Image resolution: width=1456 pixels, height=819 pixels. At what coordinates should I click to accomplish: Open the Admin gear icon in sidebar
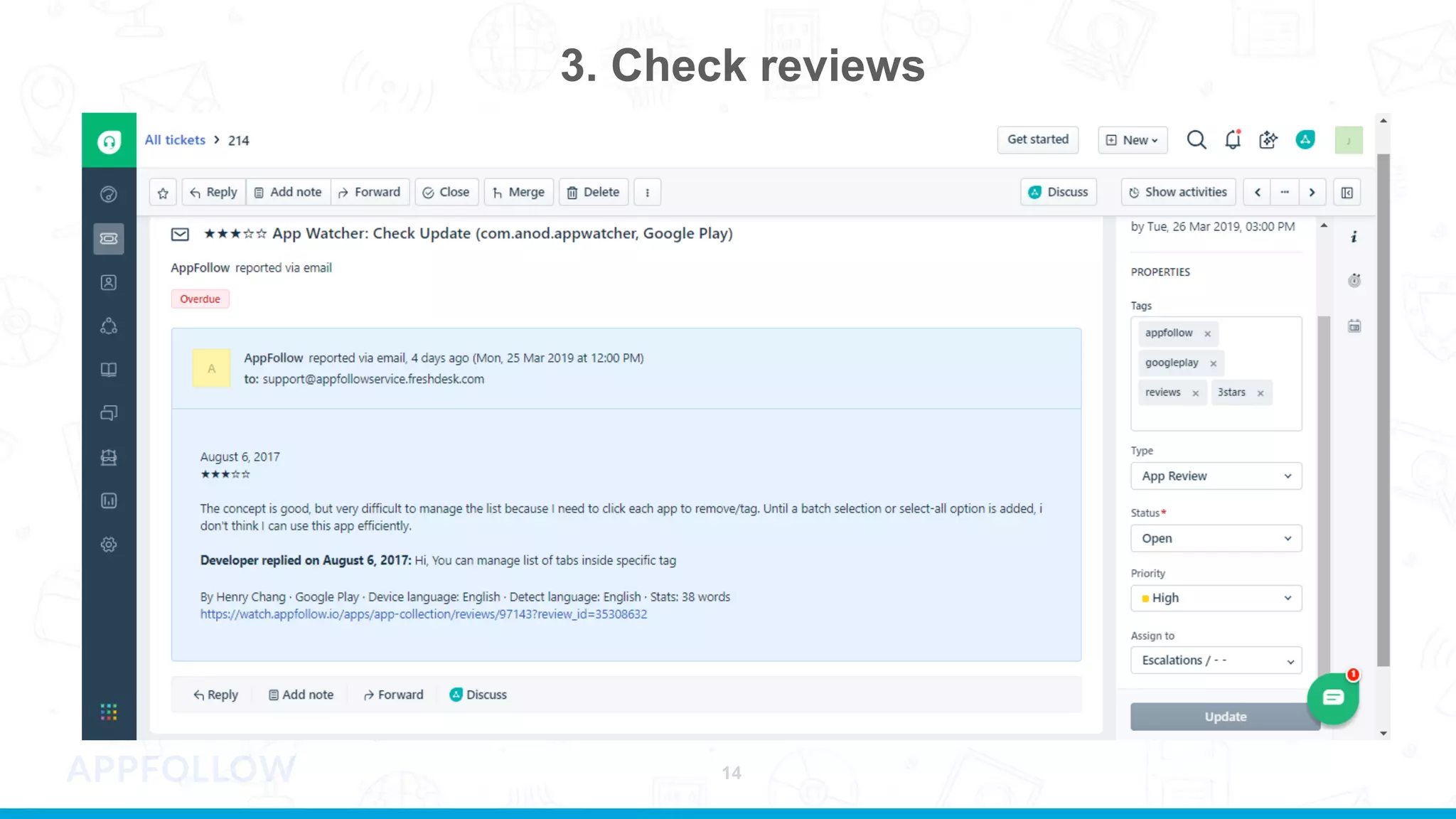[x=109, y=545]
